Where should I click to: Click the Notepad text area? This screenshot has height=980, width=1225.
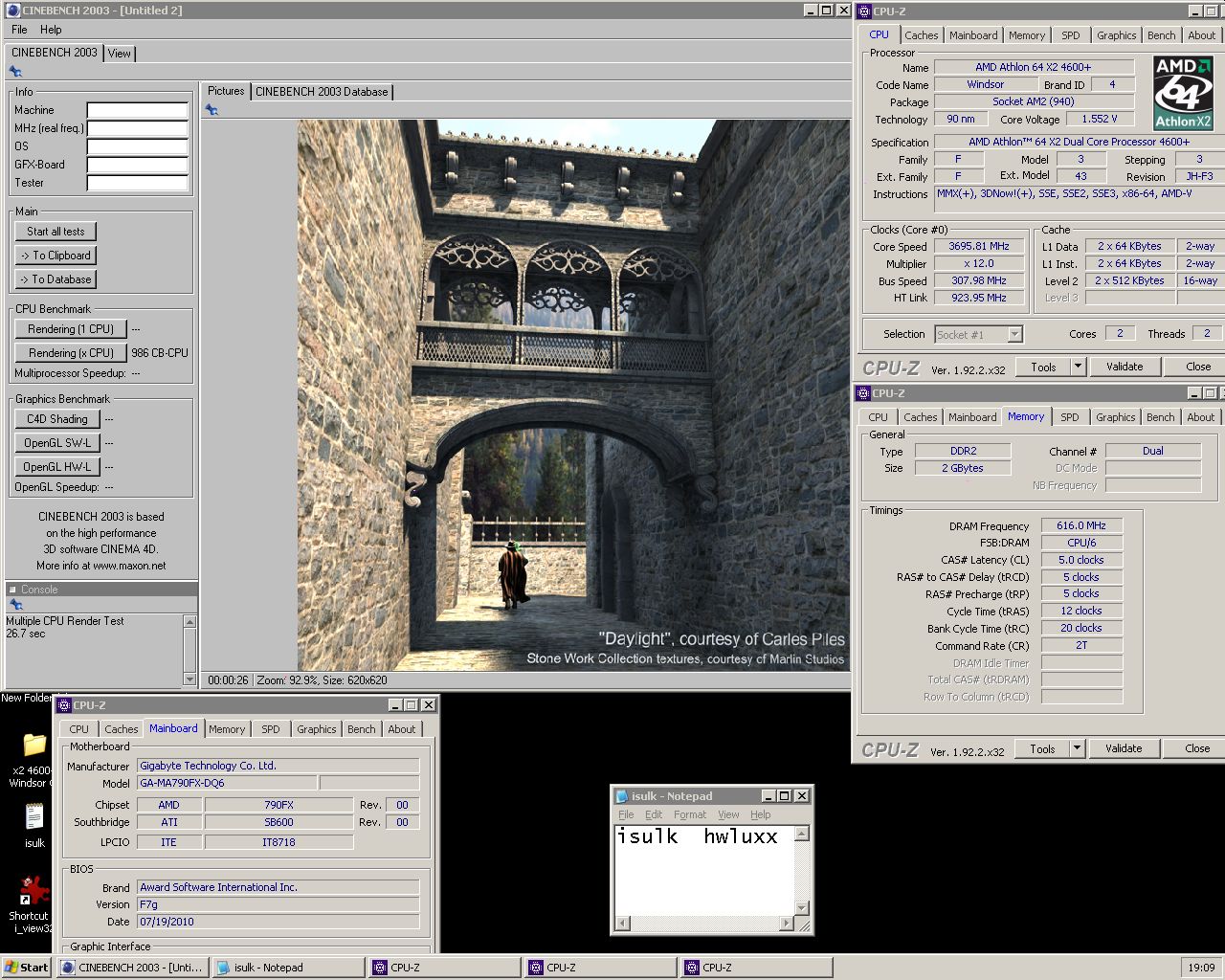click(705, 871)
